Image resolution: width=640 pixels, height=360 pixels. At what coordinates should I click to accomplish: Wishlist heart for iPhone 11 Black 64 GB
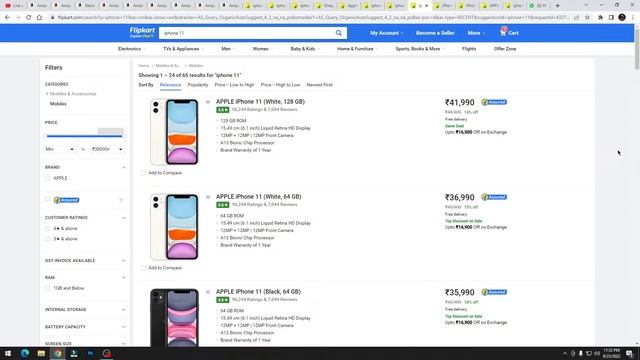click(x=208, y=292)
